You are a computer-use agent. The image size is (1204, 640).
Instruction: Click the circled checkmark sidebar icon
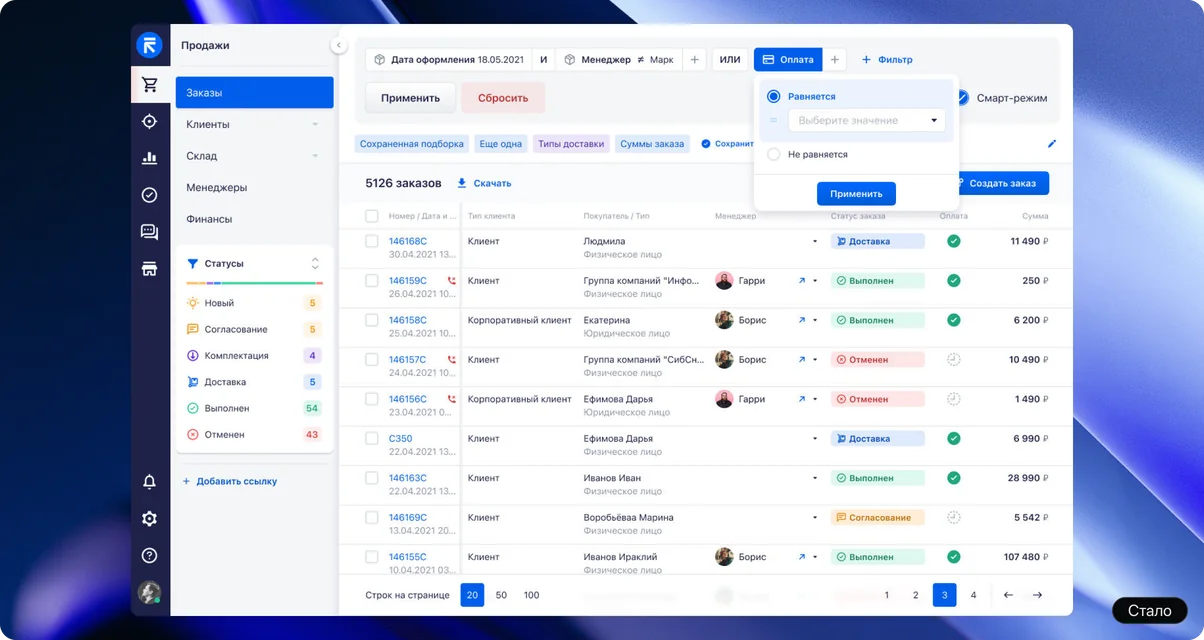point(150,195)
